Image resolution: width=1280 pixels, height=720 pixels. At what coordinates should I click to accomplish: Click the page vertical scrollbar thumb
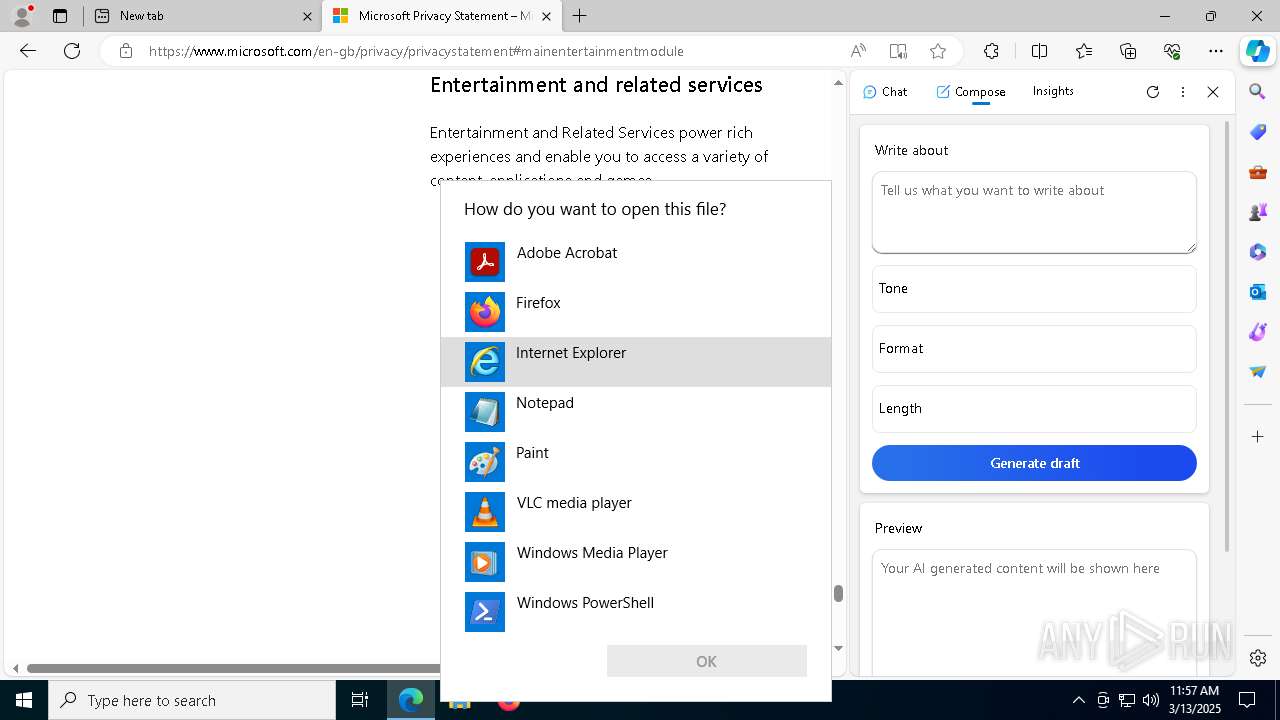tap(838, 594)
